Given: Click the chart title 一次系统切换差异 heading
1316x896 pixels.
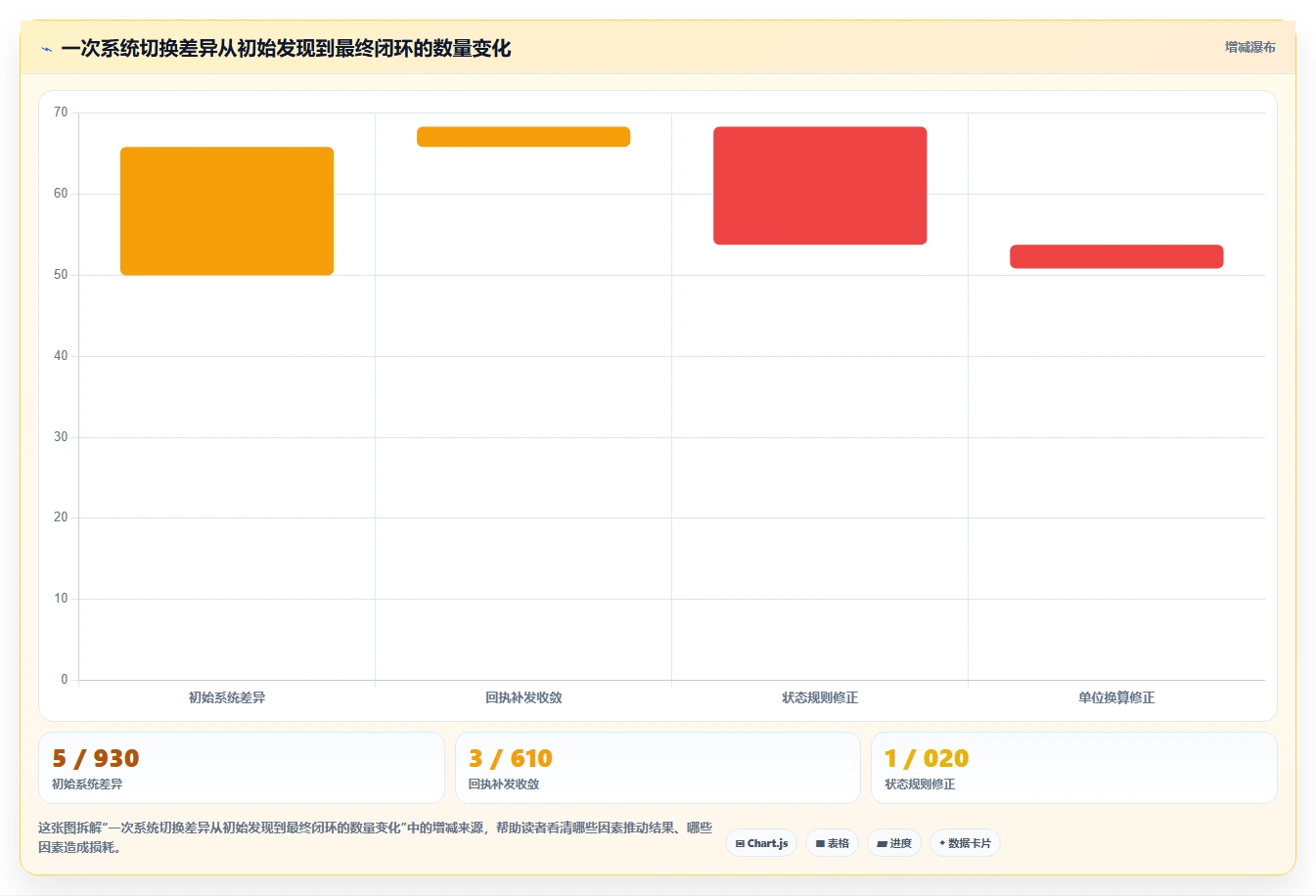Looking at the screenshot, I should pos(286,49).
